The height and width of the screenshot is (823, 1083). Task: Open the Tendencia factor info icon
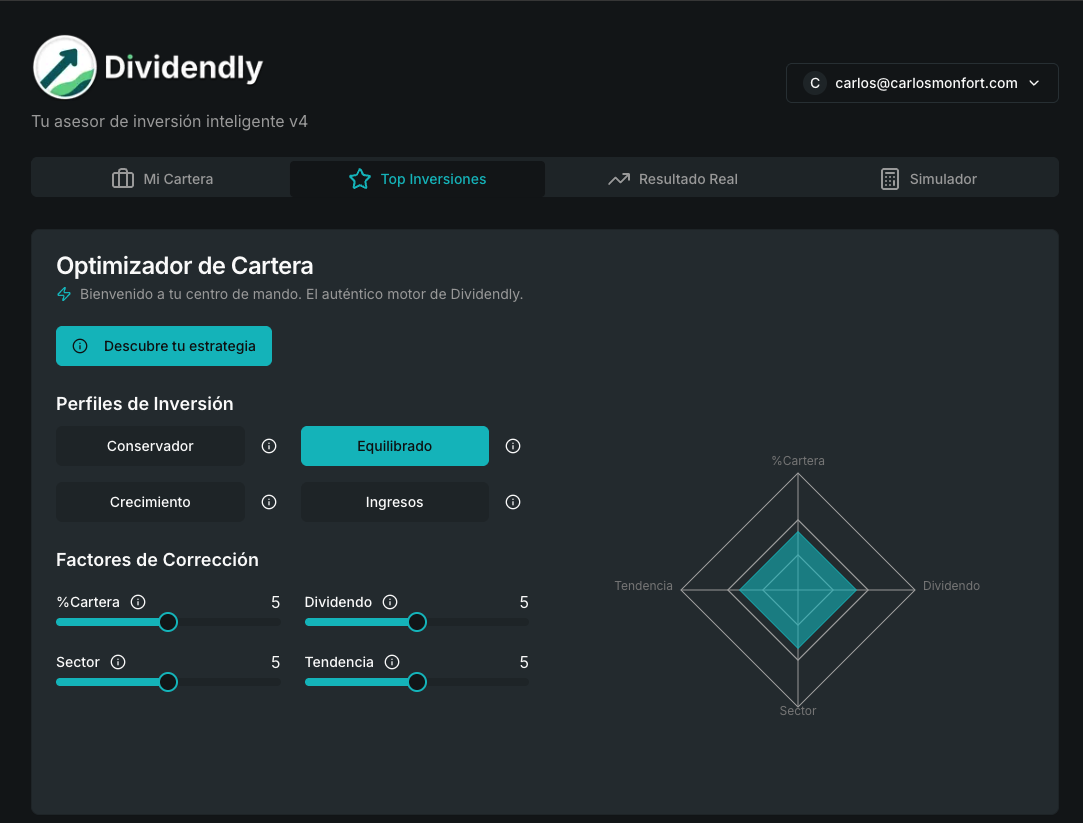point(392,662)
